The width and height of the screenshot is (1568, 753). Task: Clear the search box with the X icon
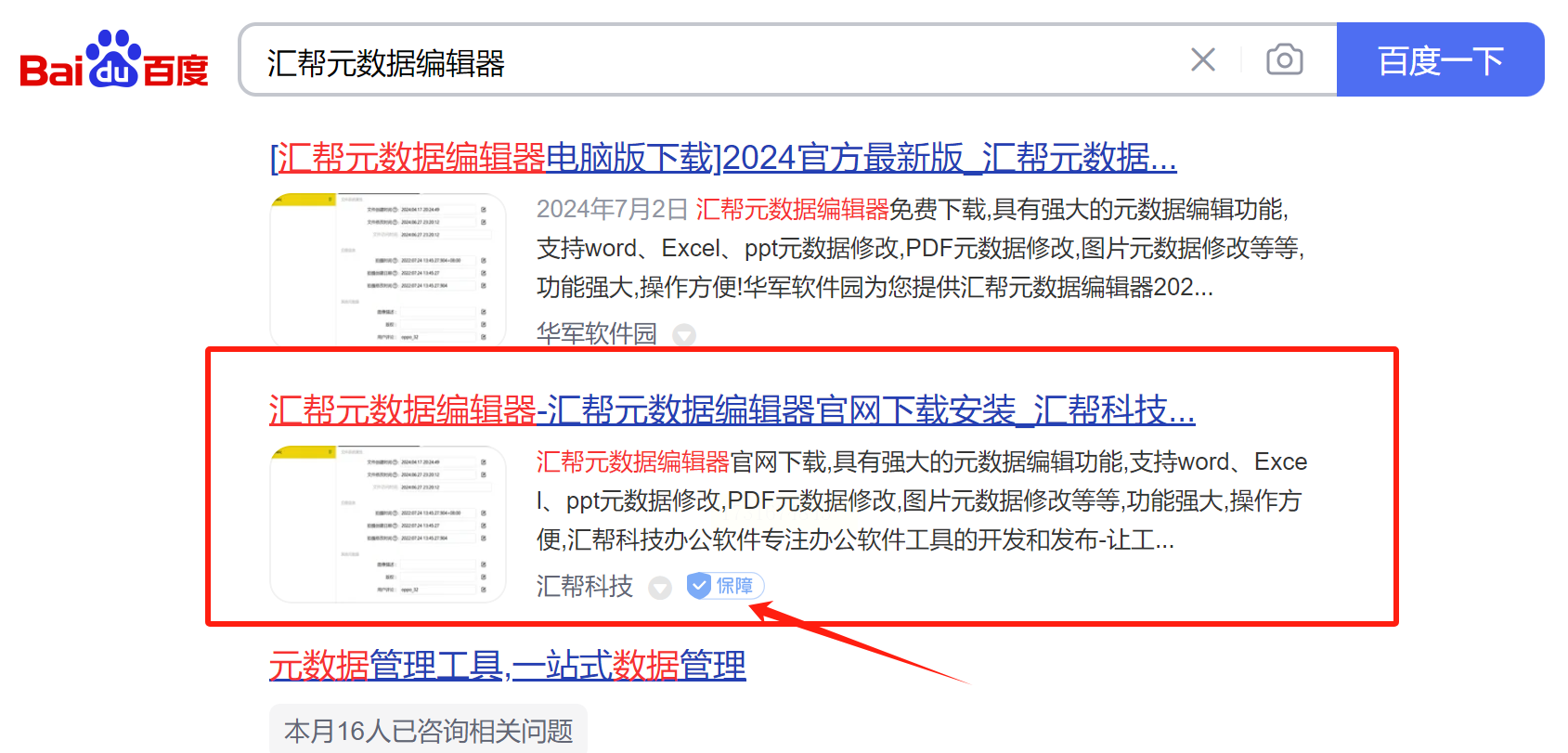pos(1203,60)
